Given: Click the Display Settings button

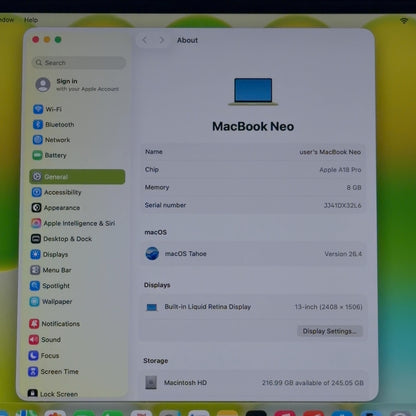Looking at the screenshot, I should [x=330, y=331].
